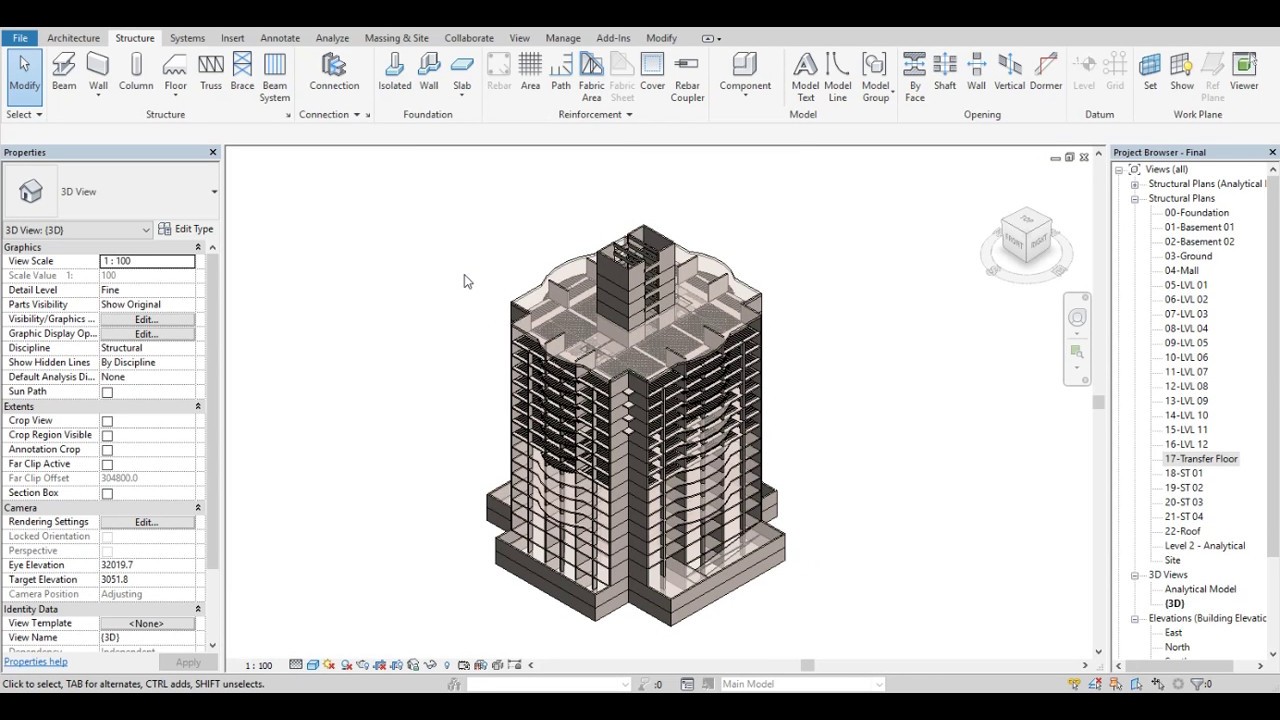
Task: Open the Annotate ribbon tab
Action: 280,38
